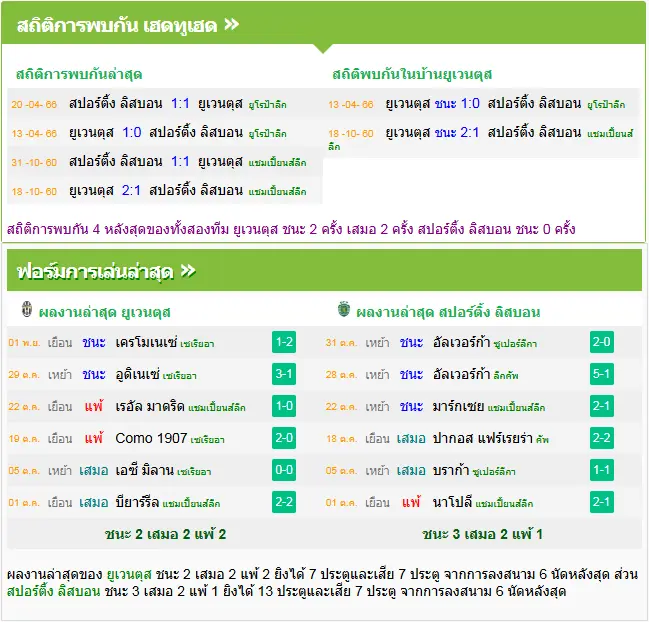Screen dimensions: 649x622
Task: Open the 2-0 score badge for อัลเวอร์ก้า ซูเปอร์ลีกา
Action: pos(601,342)
